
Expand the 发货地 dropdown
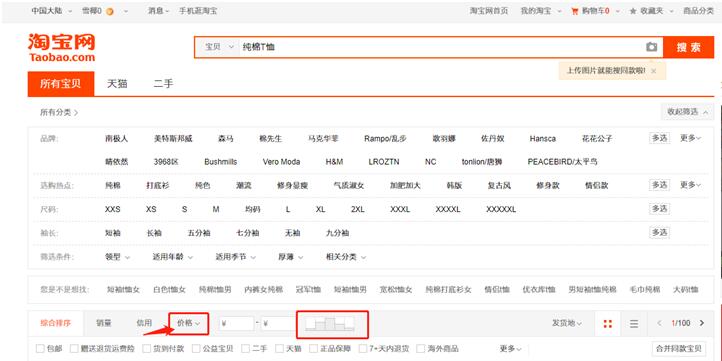click(x=567, y=323)
